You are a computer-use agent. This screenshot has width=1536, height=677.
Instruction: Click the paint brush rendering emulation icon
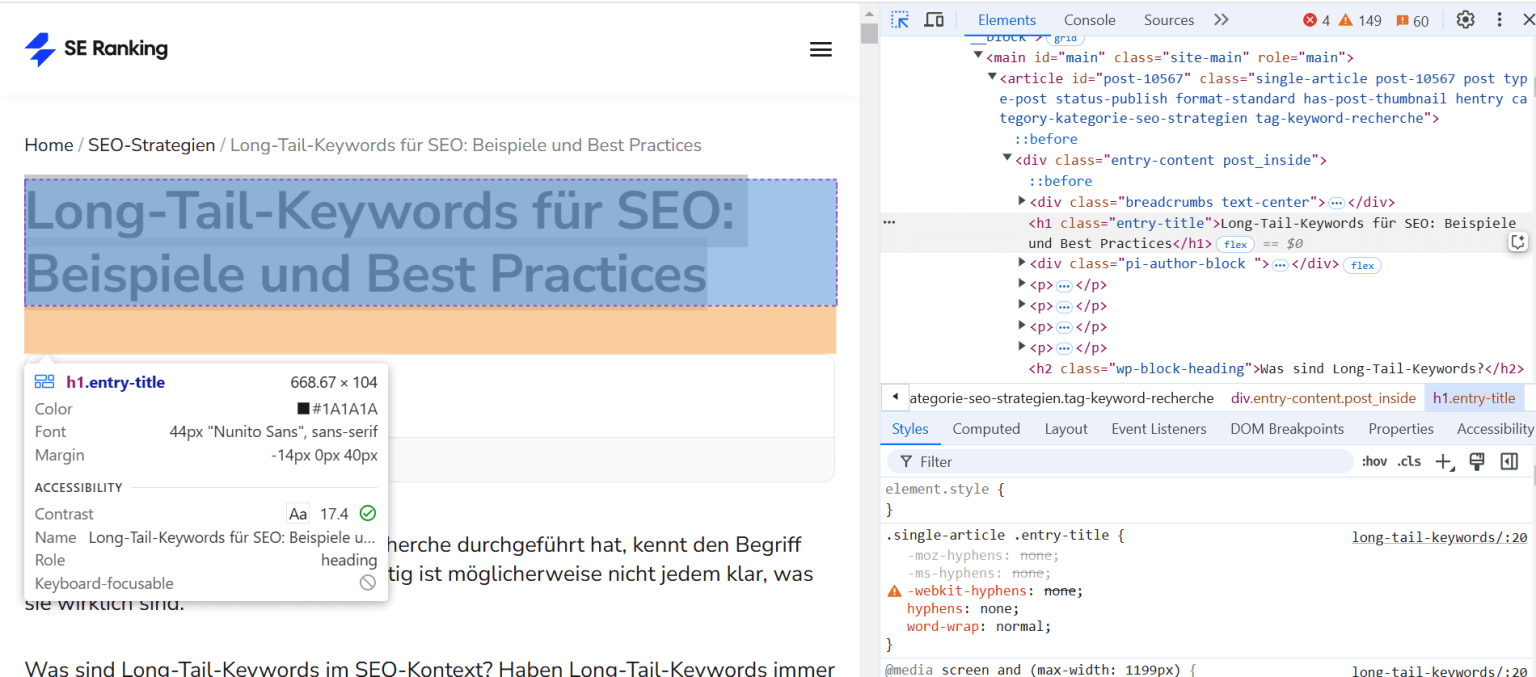(1477, 461)
